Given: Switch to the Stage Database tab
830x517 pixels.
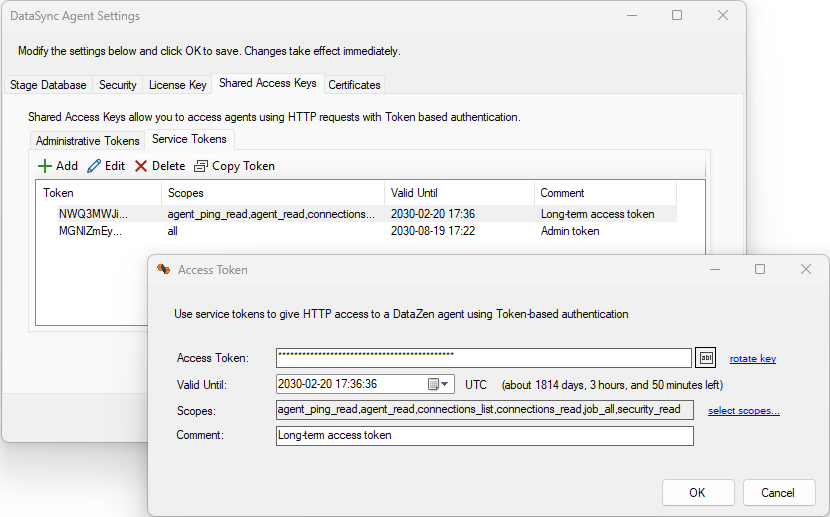Looking at the screenshot, I should coord(48,85).
